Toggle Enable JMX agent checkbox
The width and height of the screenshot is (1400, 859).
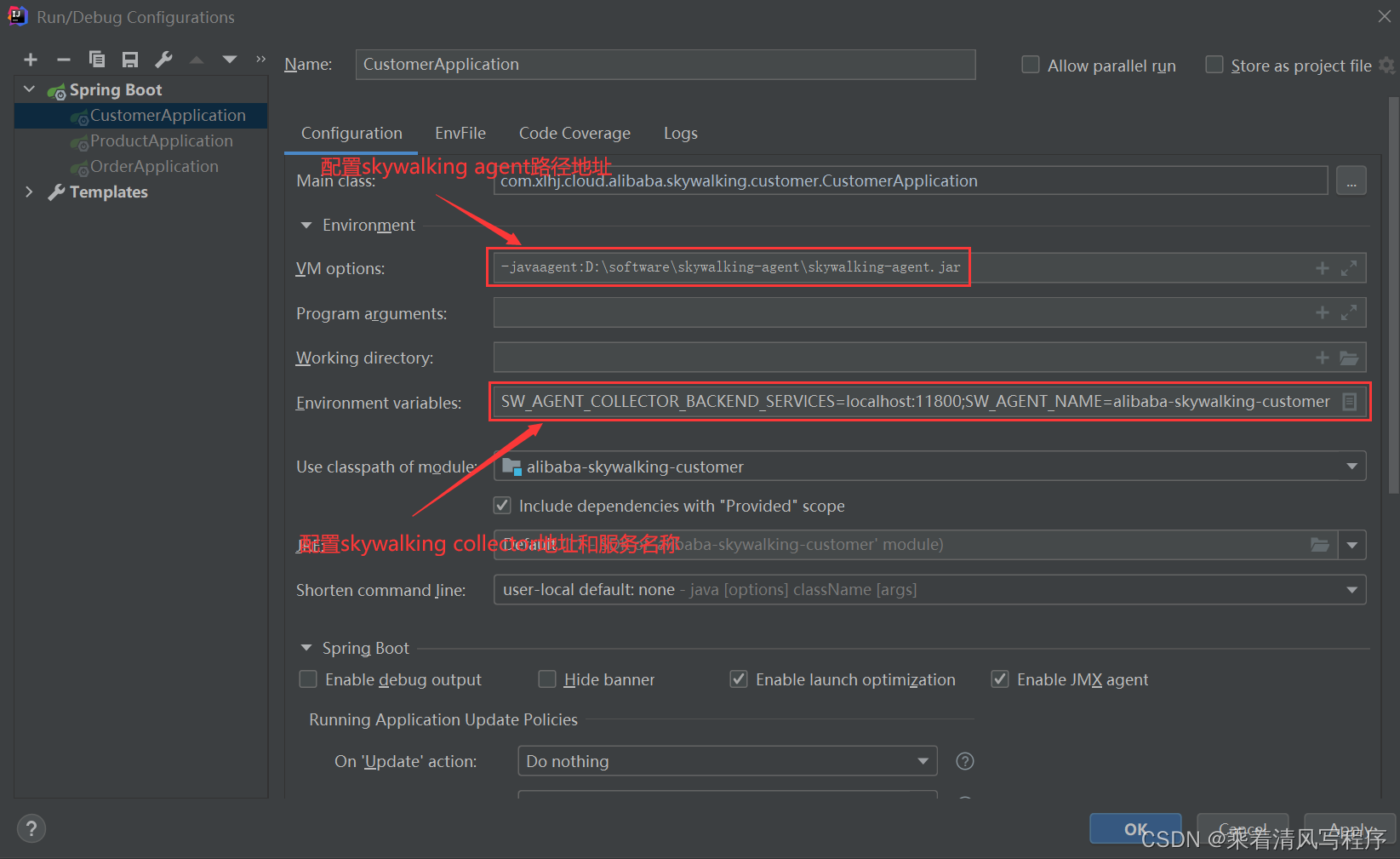coord(1000,679)
